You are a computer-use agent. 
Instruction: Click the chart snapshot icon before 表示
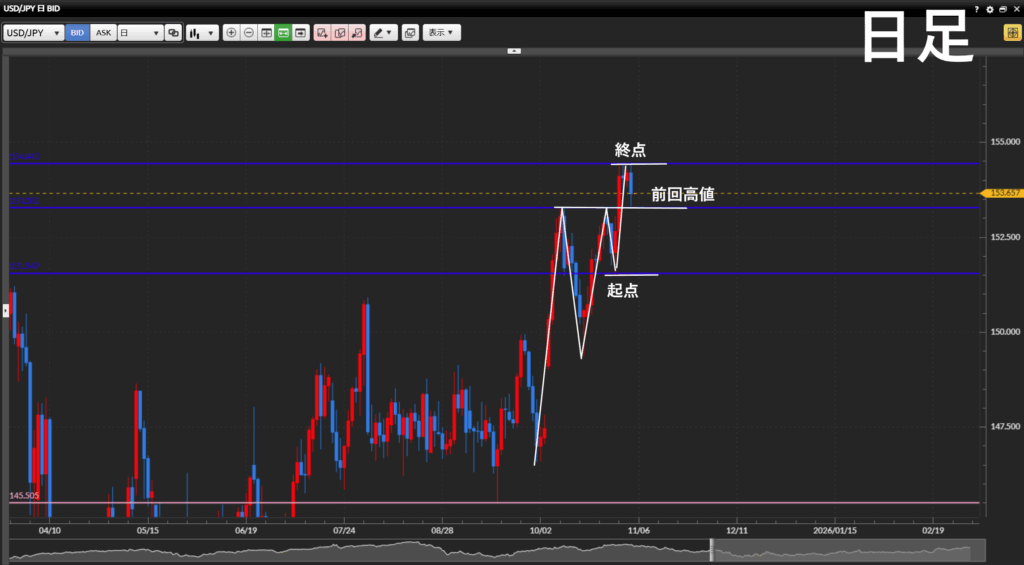(410, 33)
